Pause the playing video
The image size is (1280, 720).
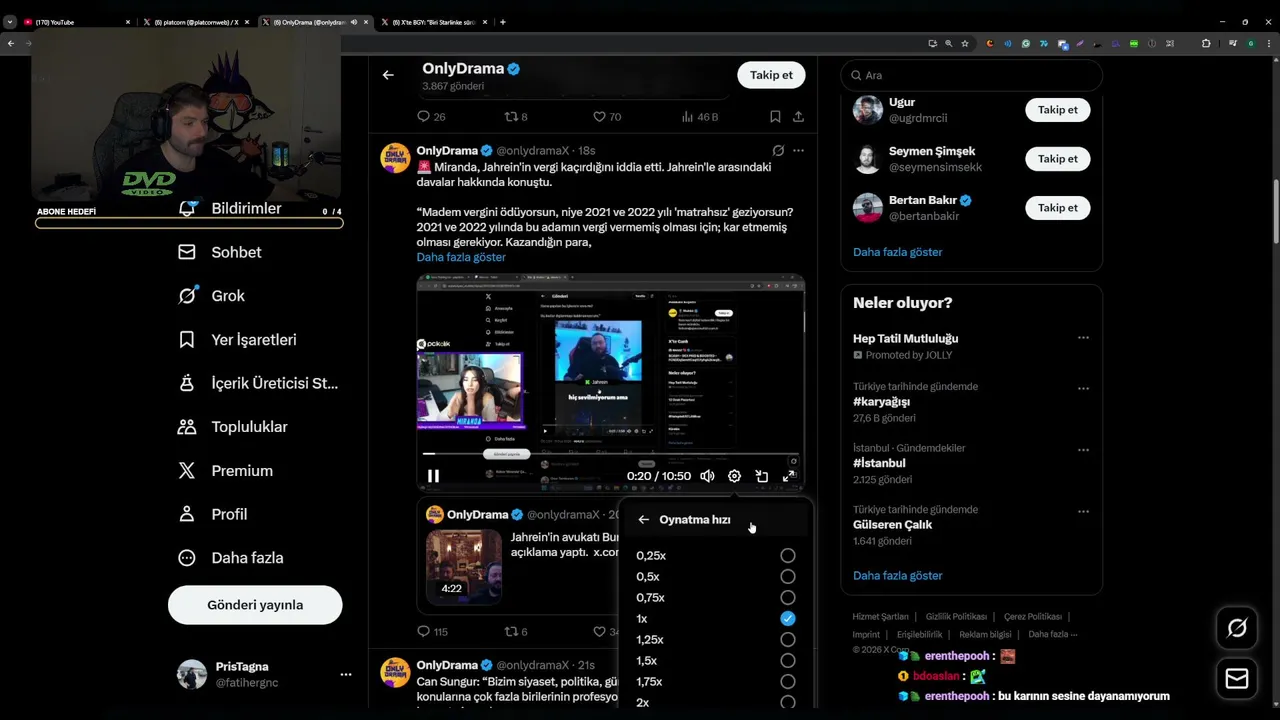[433, 476]
